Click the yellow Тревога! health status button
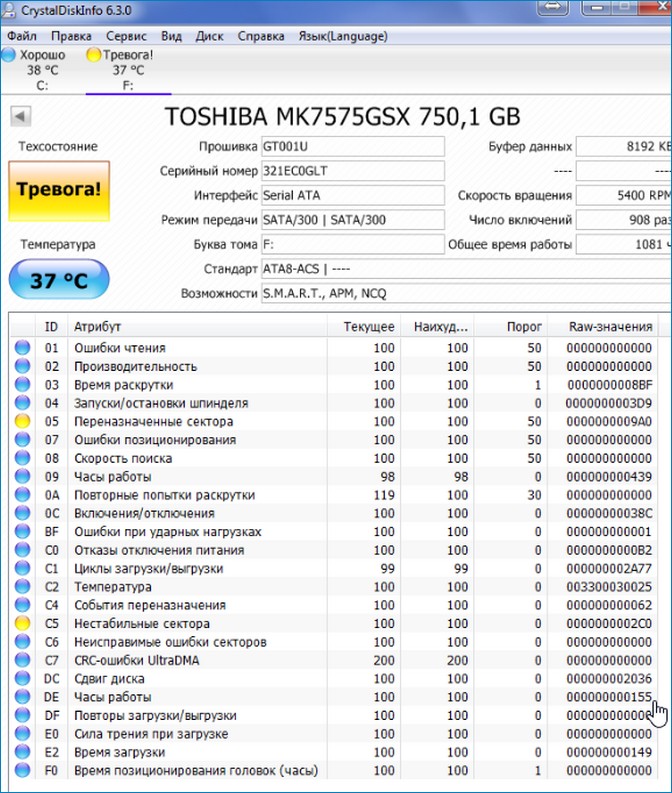 (57, 190)
